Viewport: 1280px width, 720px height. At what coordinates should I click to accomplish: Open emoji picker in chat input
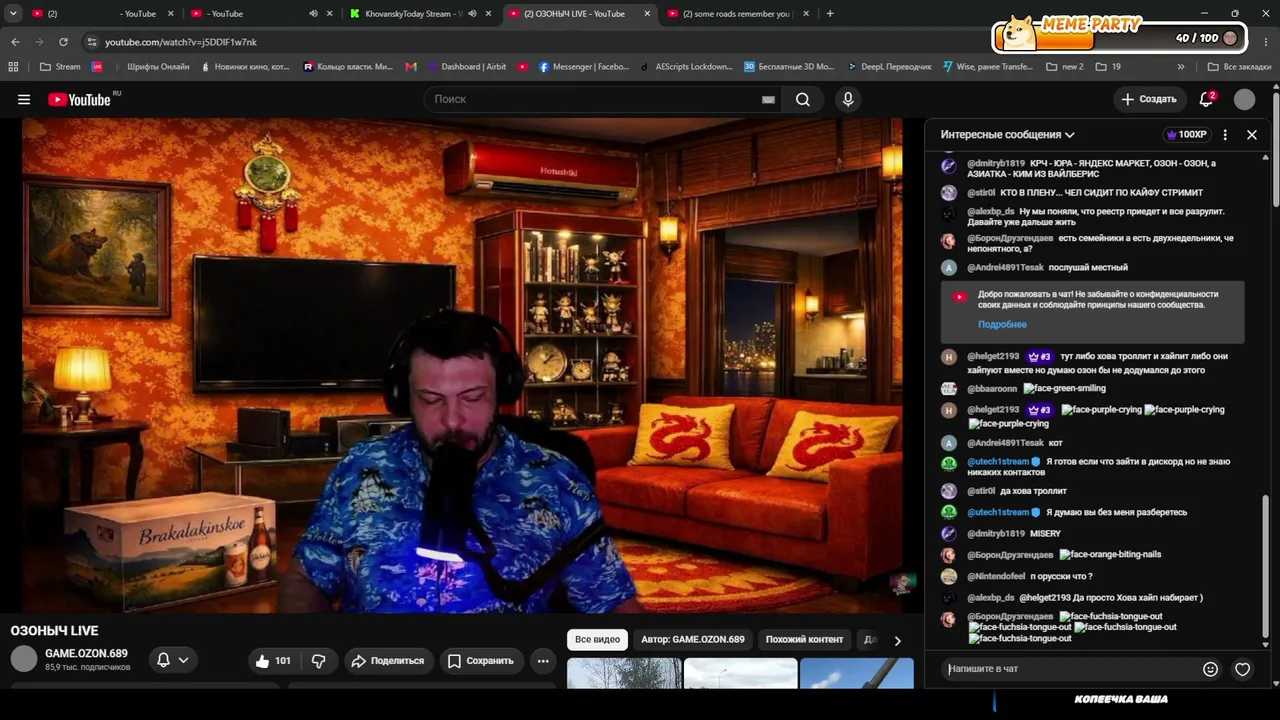(1210, 669)
